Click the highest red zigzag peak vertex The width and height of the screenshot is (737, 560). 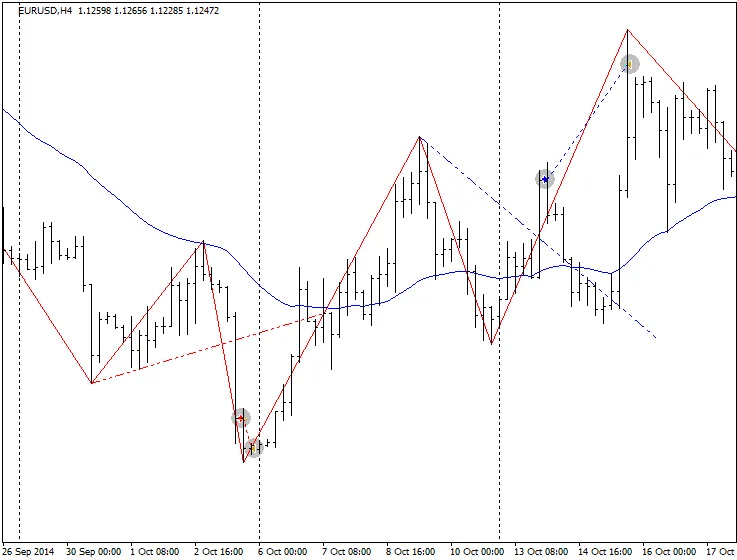click(x=627, y=30)
